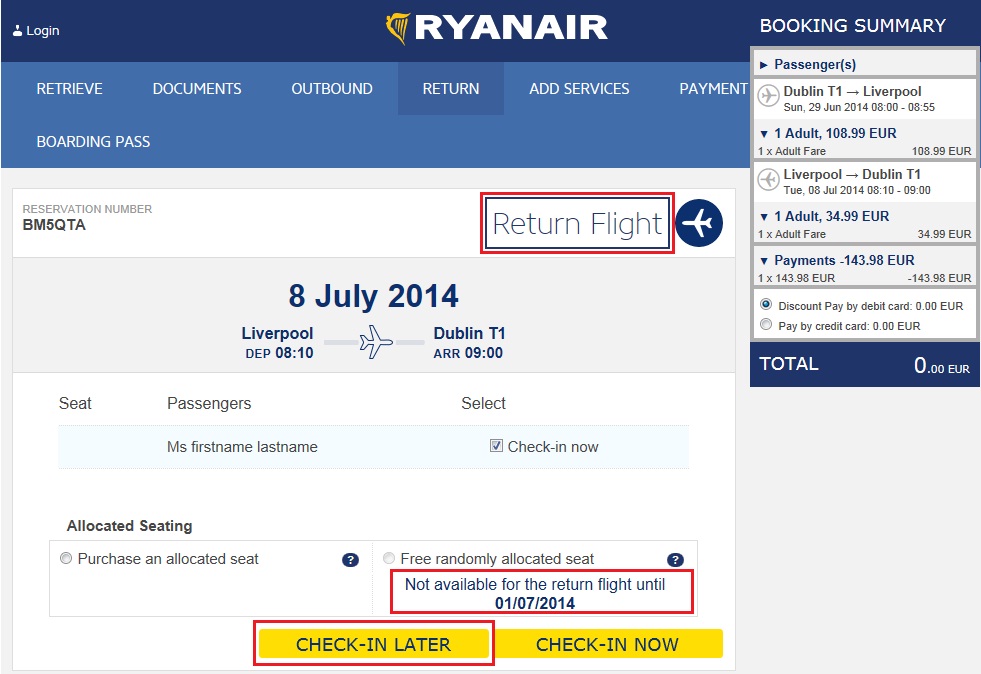Open help for Purchase an allocated seat
Image resolution: width=981 pixels, height=674 pixels.
350,560
